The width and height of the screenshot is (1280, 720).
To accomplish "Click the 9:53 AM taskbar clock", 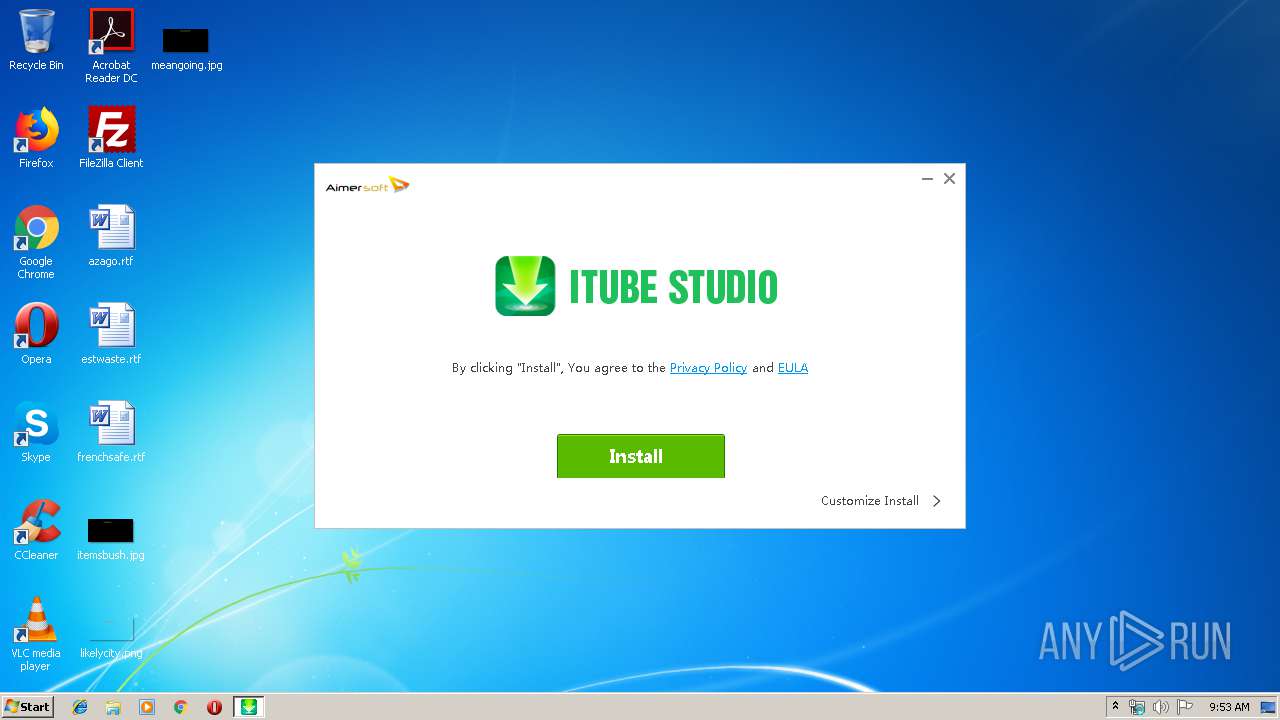I will coord(1229,707).
